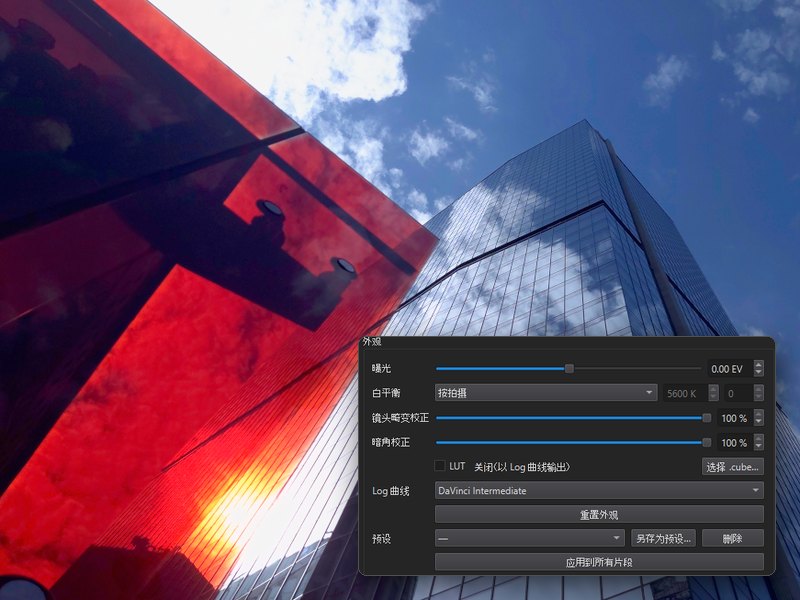This screenshot has height=600, width=800.
Task: Click the 外观 panel title
Action: [372, 341]
